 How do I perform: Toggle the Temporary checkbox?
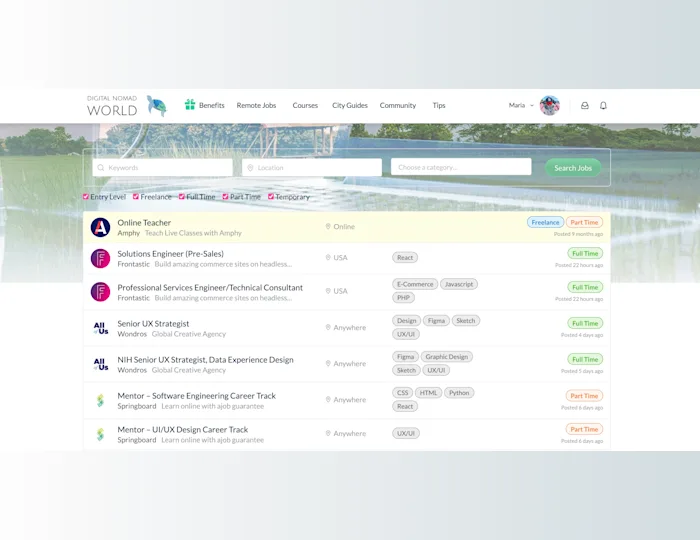tap(271, 196)
